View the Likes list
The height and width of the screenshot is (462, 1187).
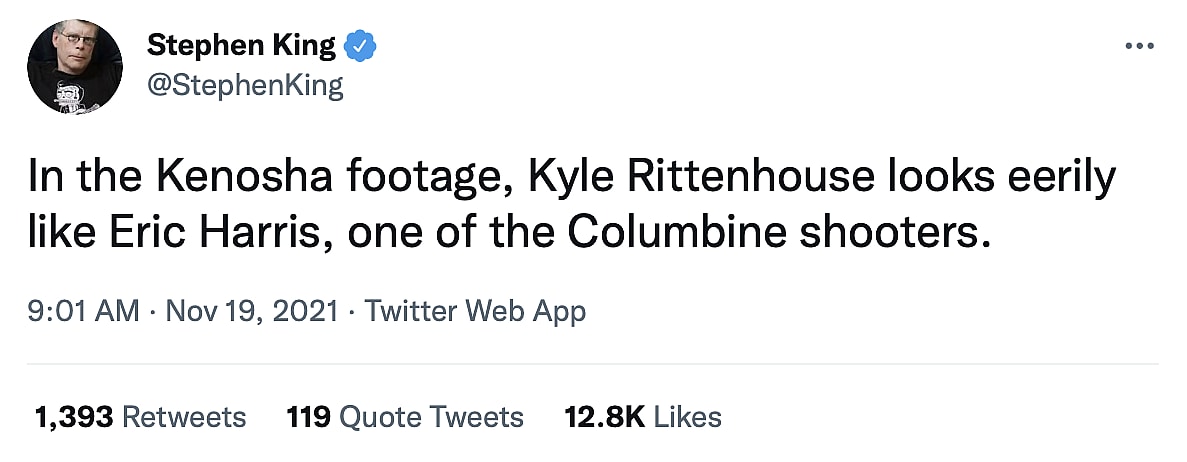[x=688, y=417]
